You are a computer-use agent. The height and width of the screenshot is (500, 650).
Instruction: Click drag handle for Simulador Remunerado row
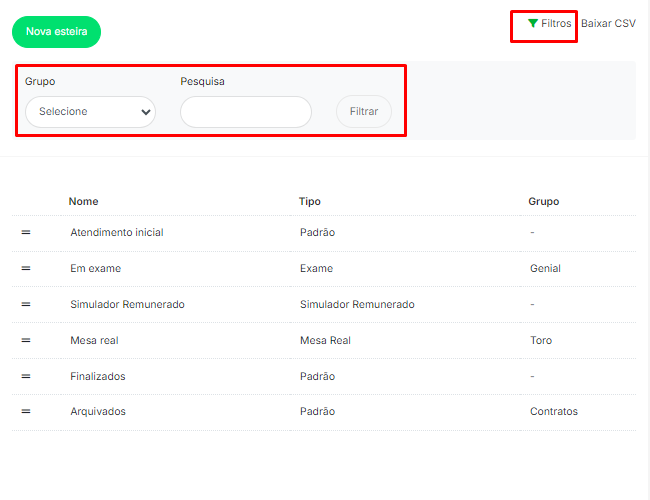click(26, 304)
